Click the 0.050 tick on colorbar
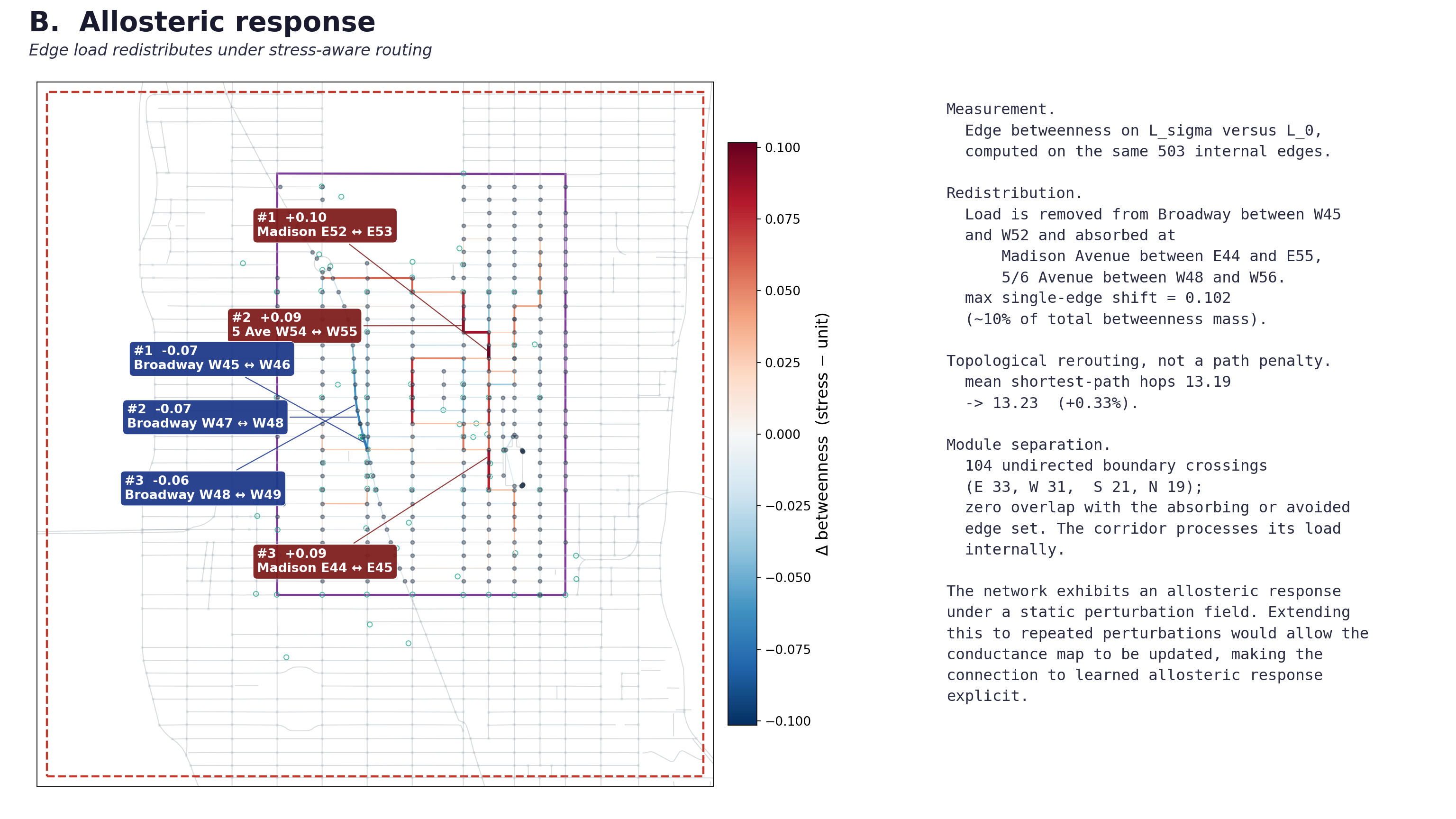This screenshot has height=819, width=1456. (782, 291)
